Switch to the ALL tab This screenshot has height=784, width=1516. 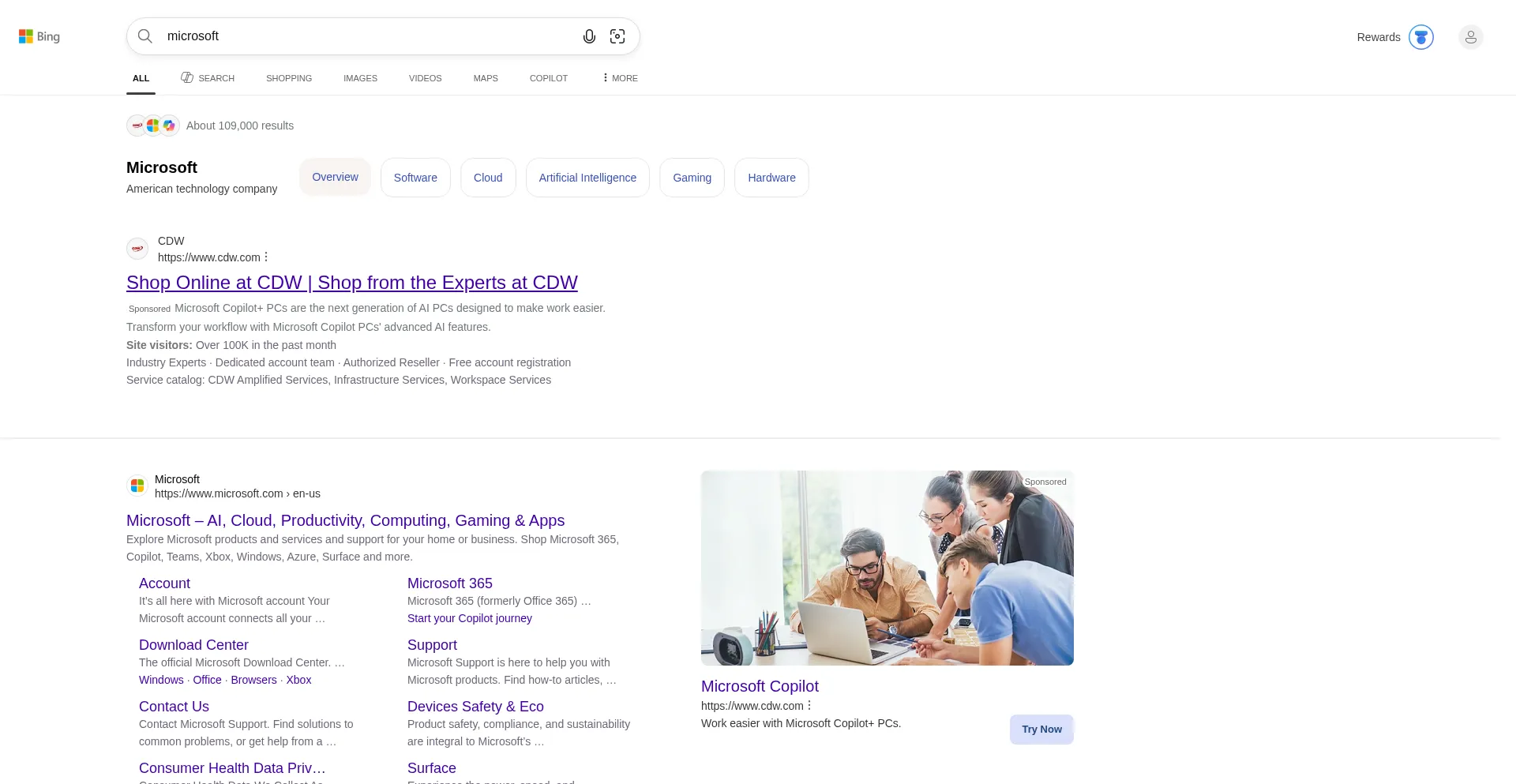click(141, 78)
